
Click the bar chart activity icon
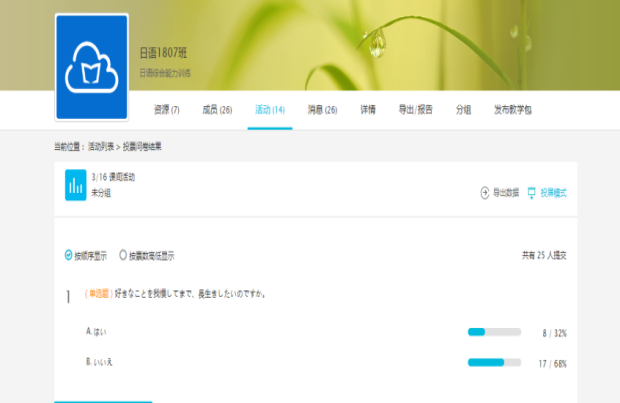[75, 185]
